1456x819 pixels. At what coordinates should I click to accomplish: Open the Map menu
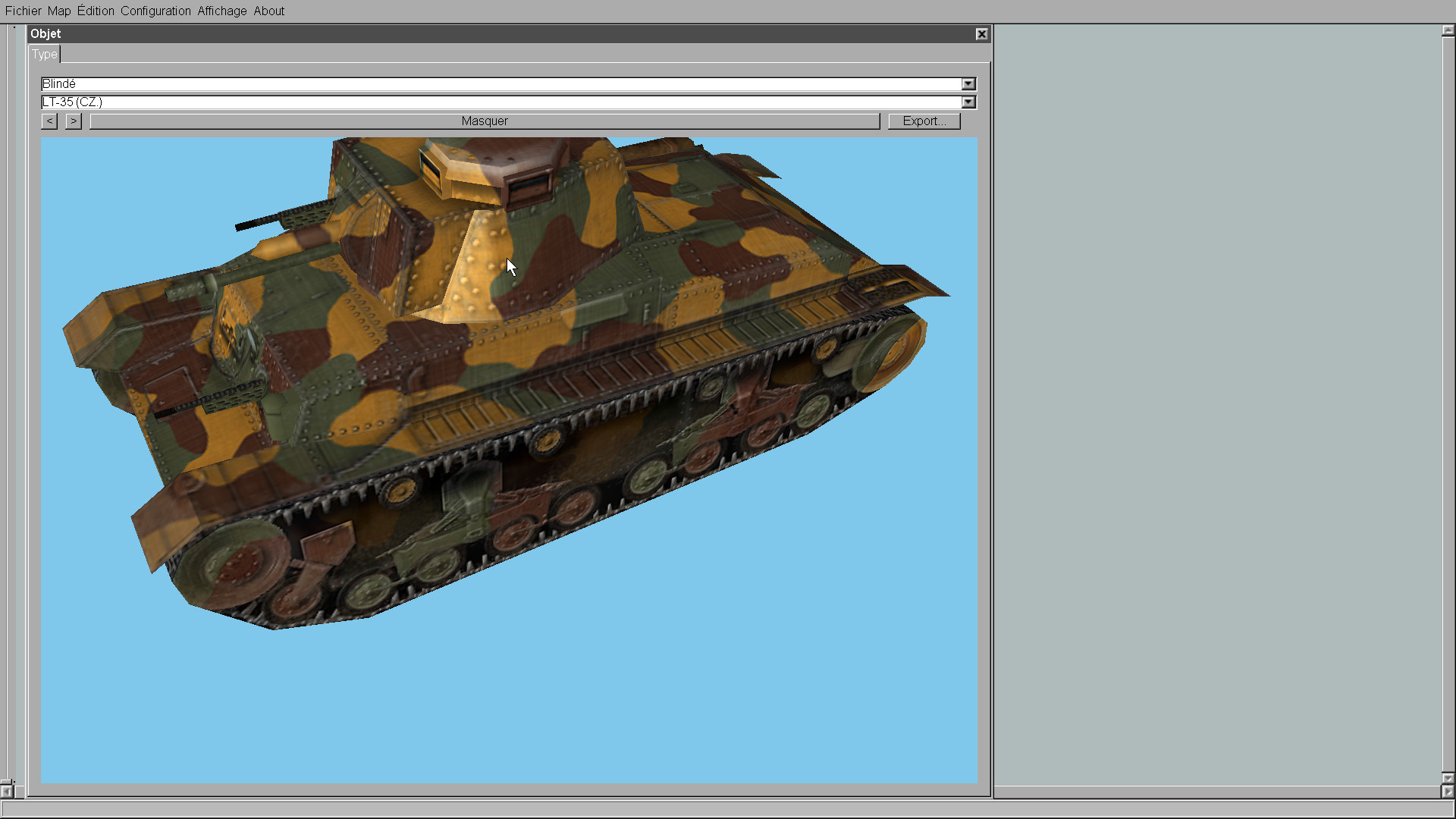(x=58, y=11)
